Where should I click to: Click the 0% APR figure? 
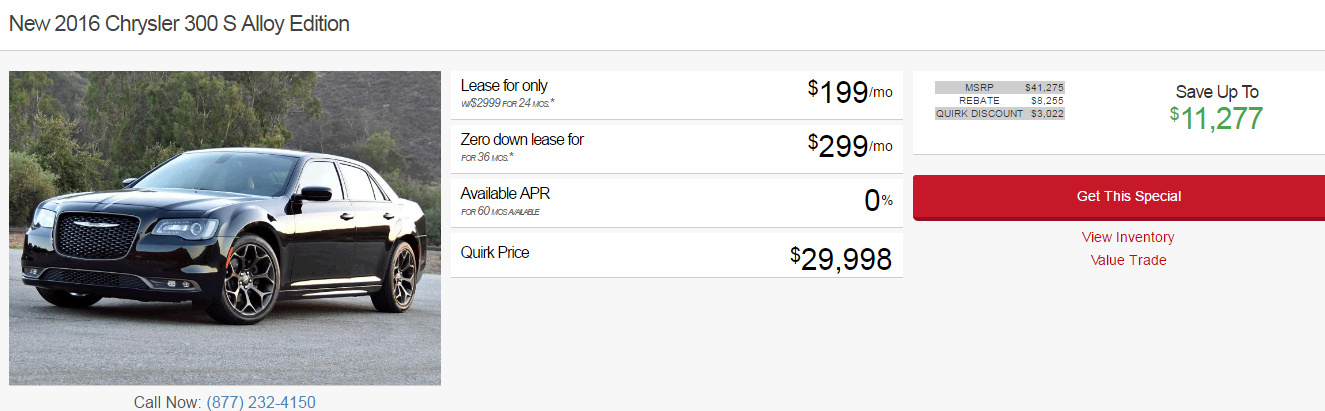878,201
